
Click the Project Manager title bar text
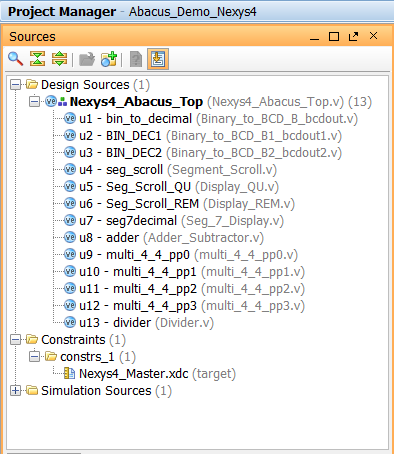click(62, 12)
